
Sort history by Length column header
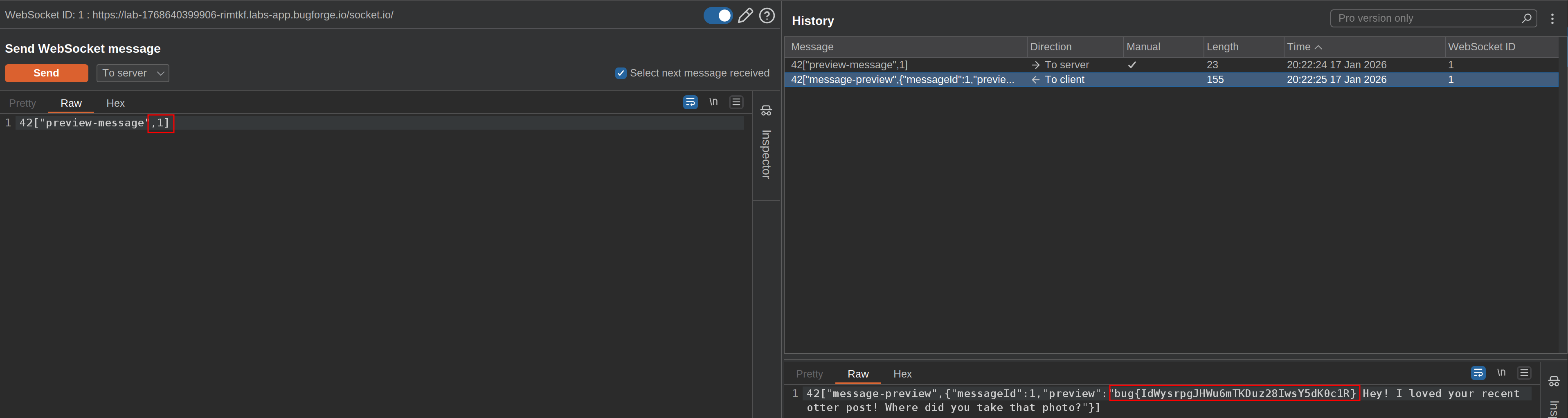point(1222,47)
